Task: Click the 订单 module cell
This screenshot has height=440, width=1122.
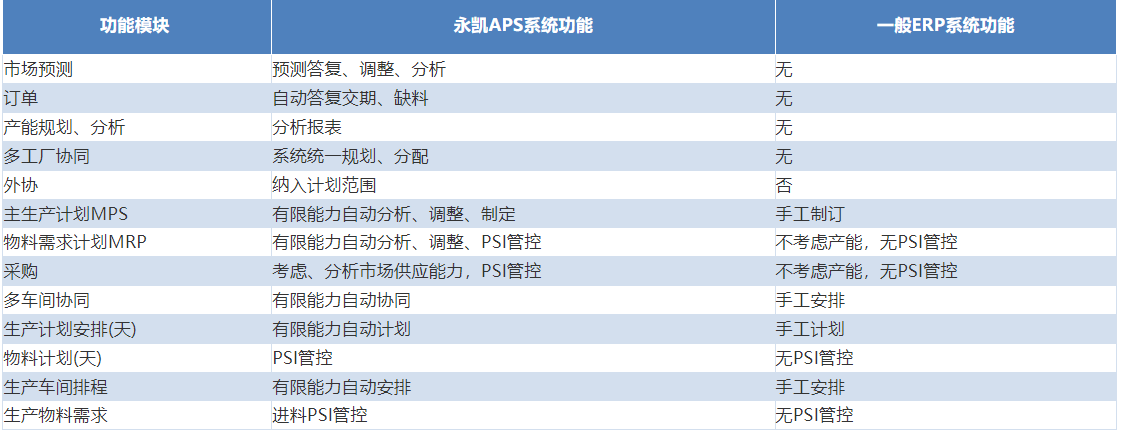Action: pos(137,98)
